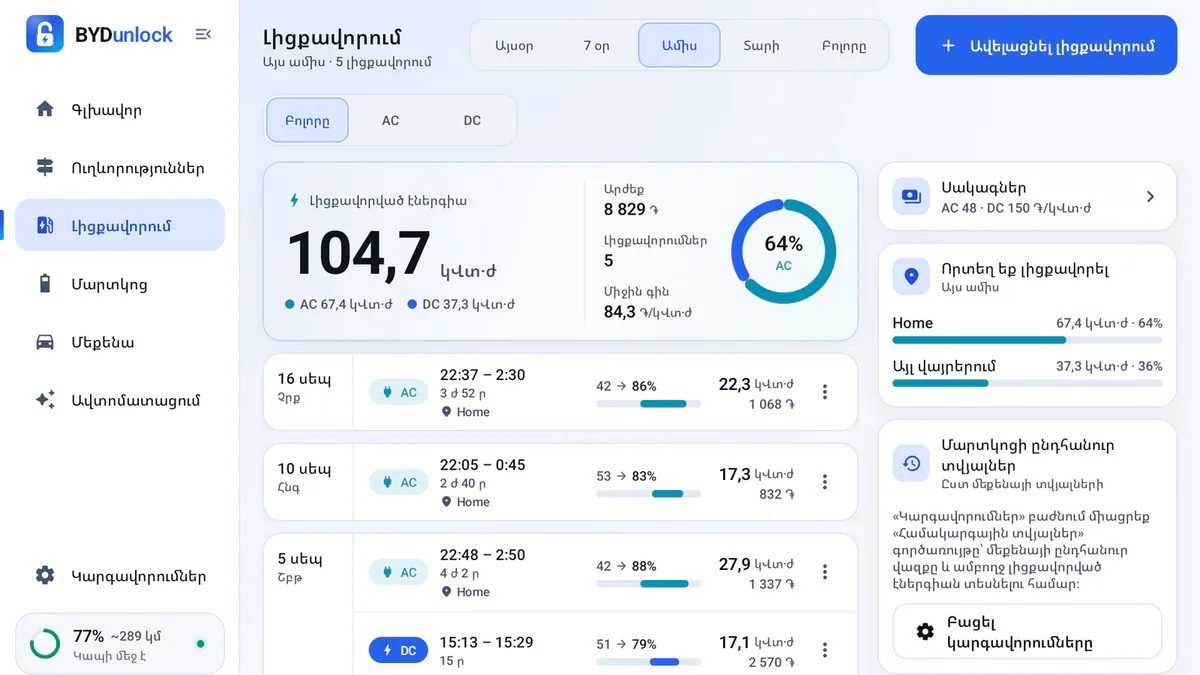Click the home icon in sidebar
1200x675 pixels.
coord(45,109)
